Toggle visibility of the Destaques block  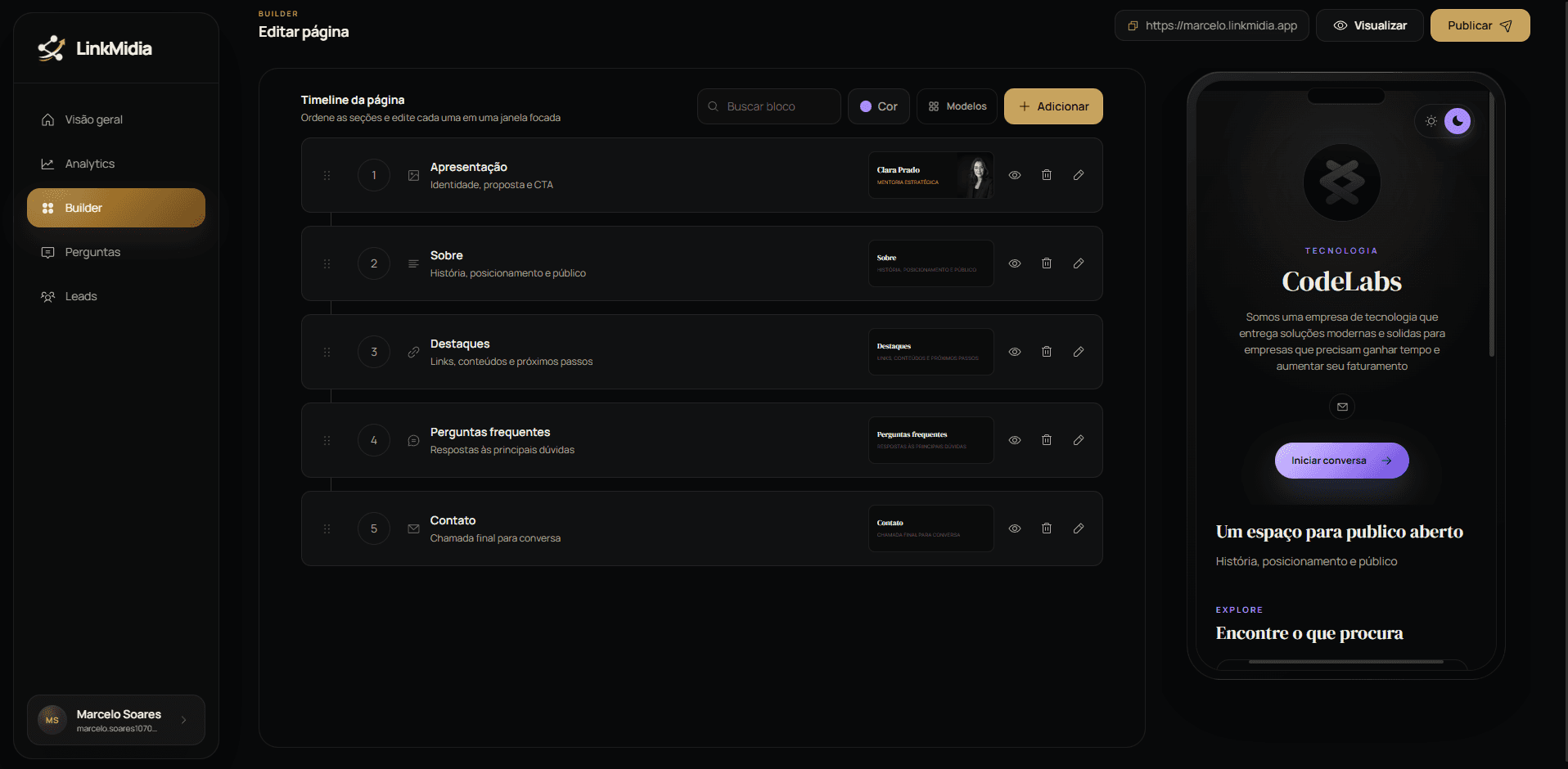[1015, 352]
